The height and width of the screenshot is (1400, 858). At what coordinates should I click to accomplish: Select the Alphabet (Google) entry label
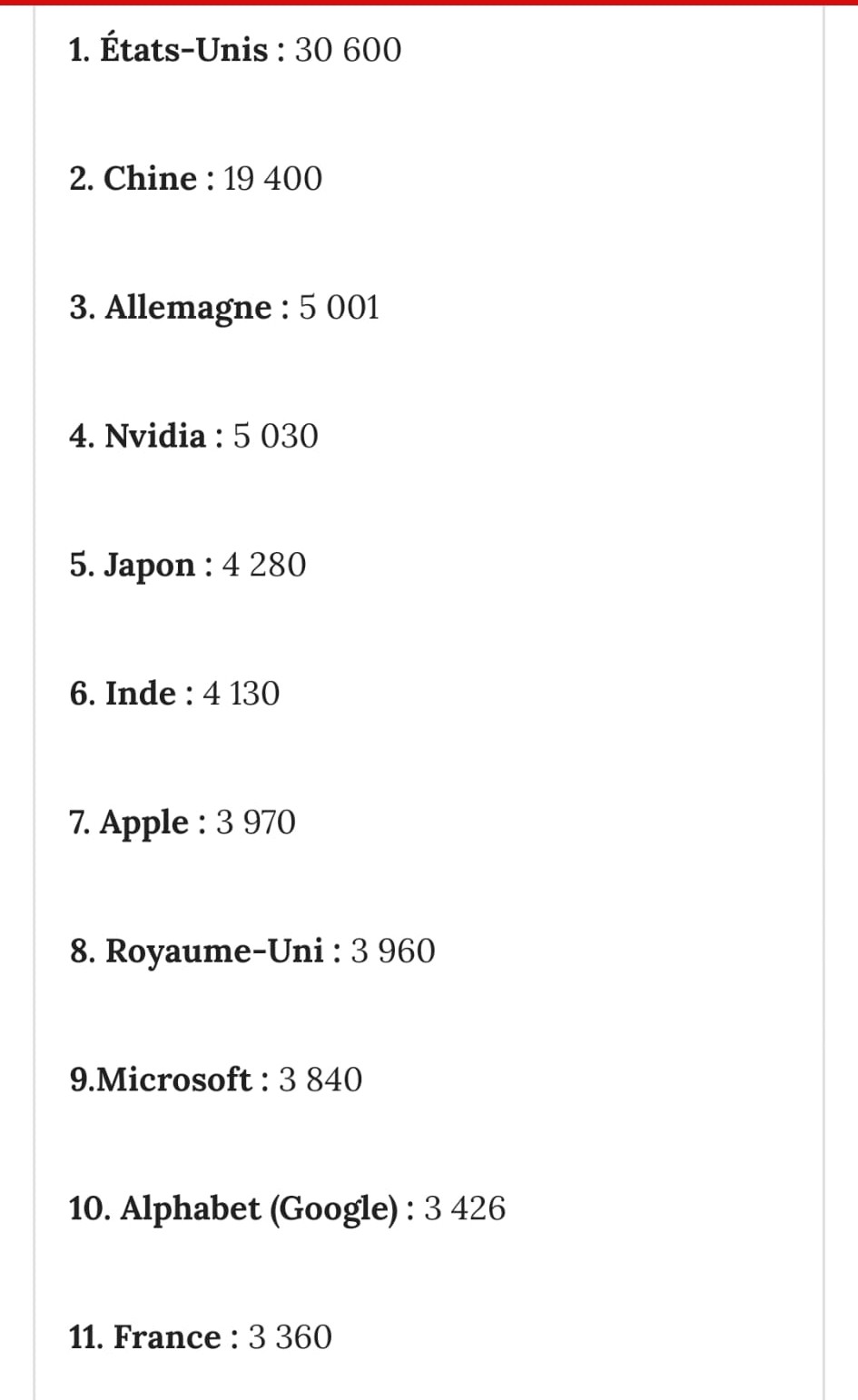point(259,1209)
